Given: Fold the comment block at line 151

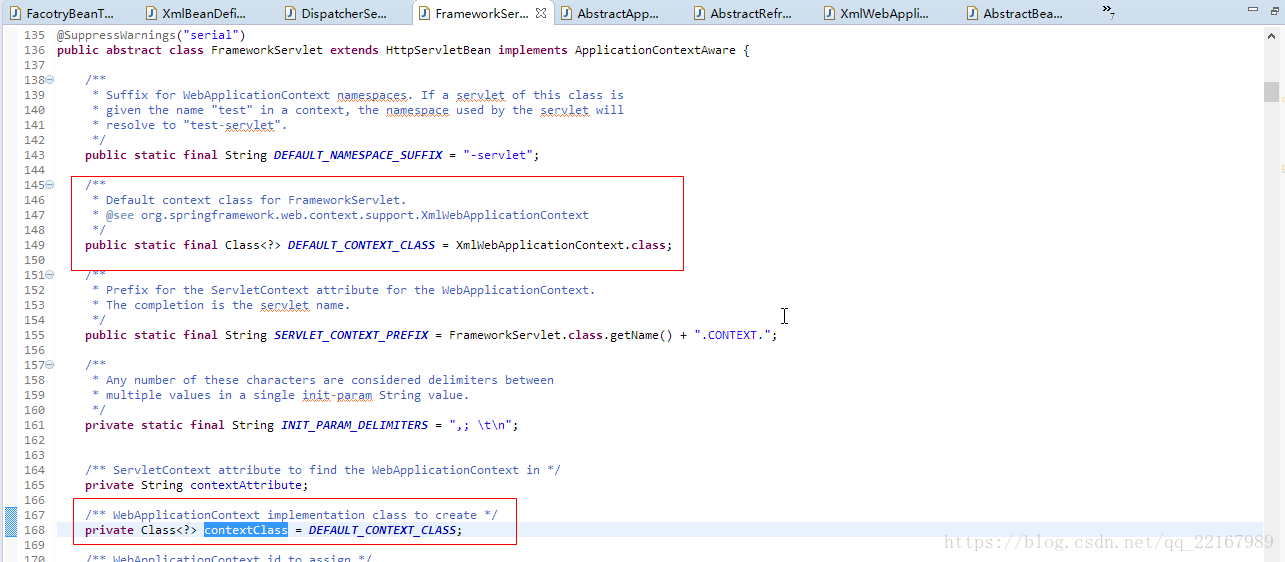Looking at the screenshot, I should (50, 275).
